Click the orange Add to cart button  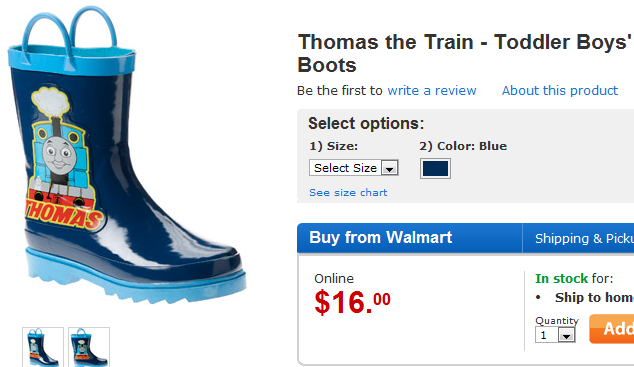click(612, 329)
